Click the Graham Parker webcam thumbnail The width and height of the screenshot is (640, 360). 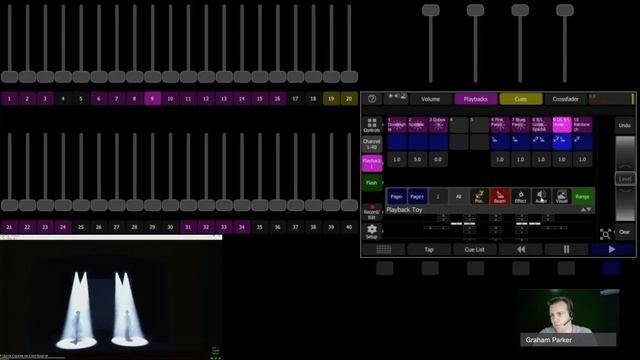(x=568, y=318)
